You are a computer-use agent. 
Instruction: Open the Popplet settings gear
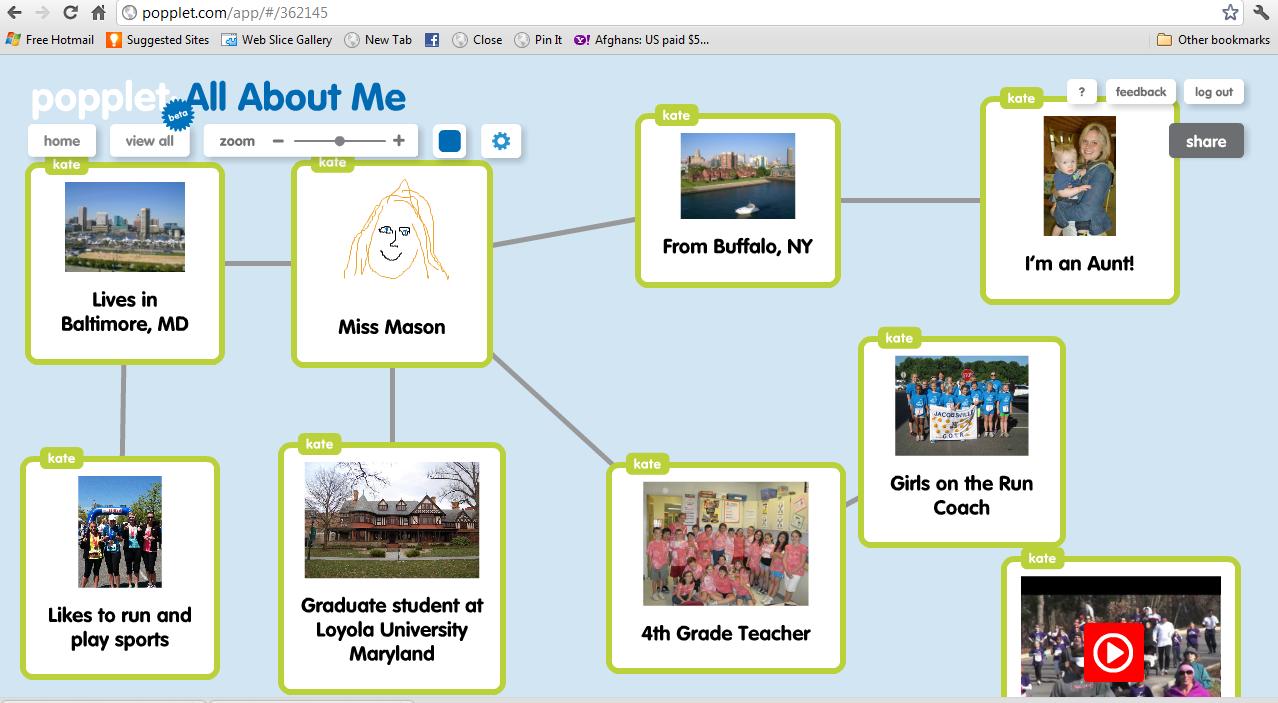tap(501, 141)
